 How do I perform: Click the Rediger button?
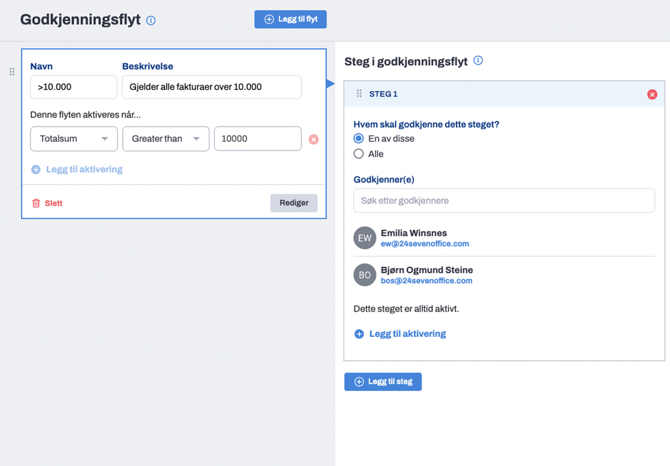click(293, 203)
